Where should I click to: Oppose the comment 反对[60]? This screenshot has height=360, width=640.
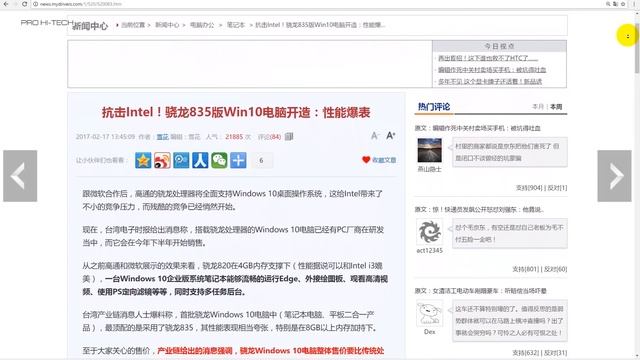[x=556, y=269]
